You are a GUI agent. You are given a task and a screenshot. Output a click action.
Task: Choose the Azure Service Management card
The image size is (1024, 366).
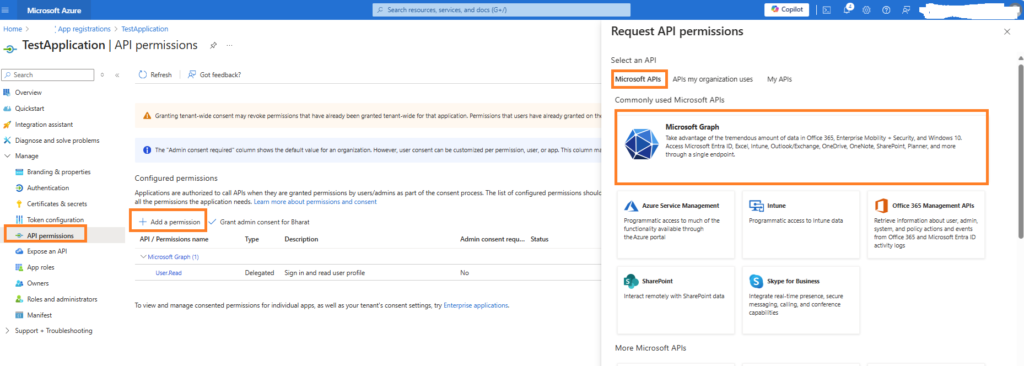[x=676, y=225]
